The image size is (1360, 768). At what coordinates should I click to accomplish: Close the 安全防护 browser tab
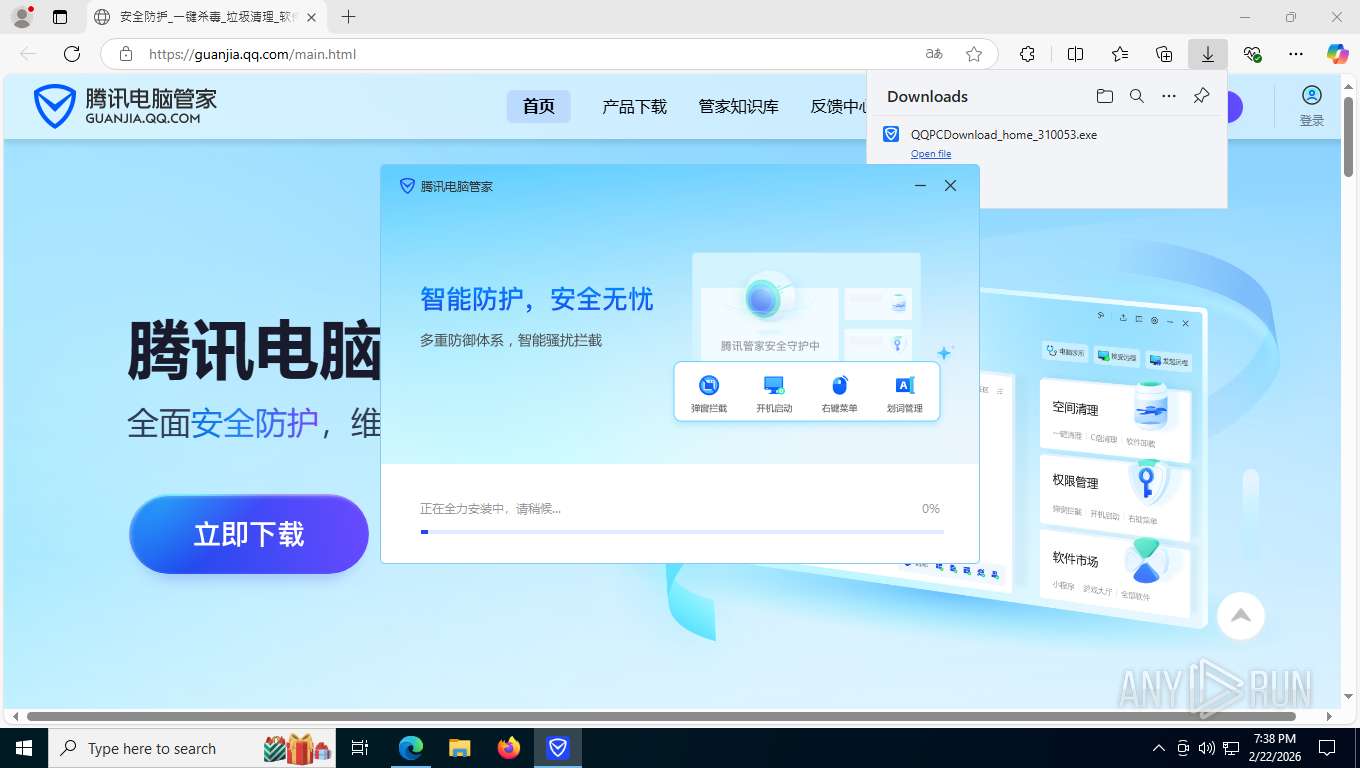coord(311,17)
